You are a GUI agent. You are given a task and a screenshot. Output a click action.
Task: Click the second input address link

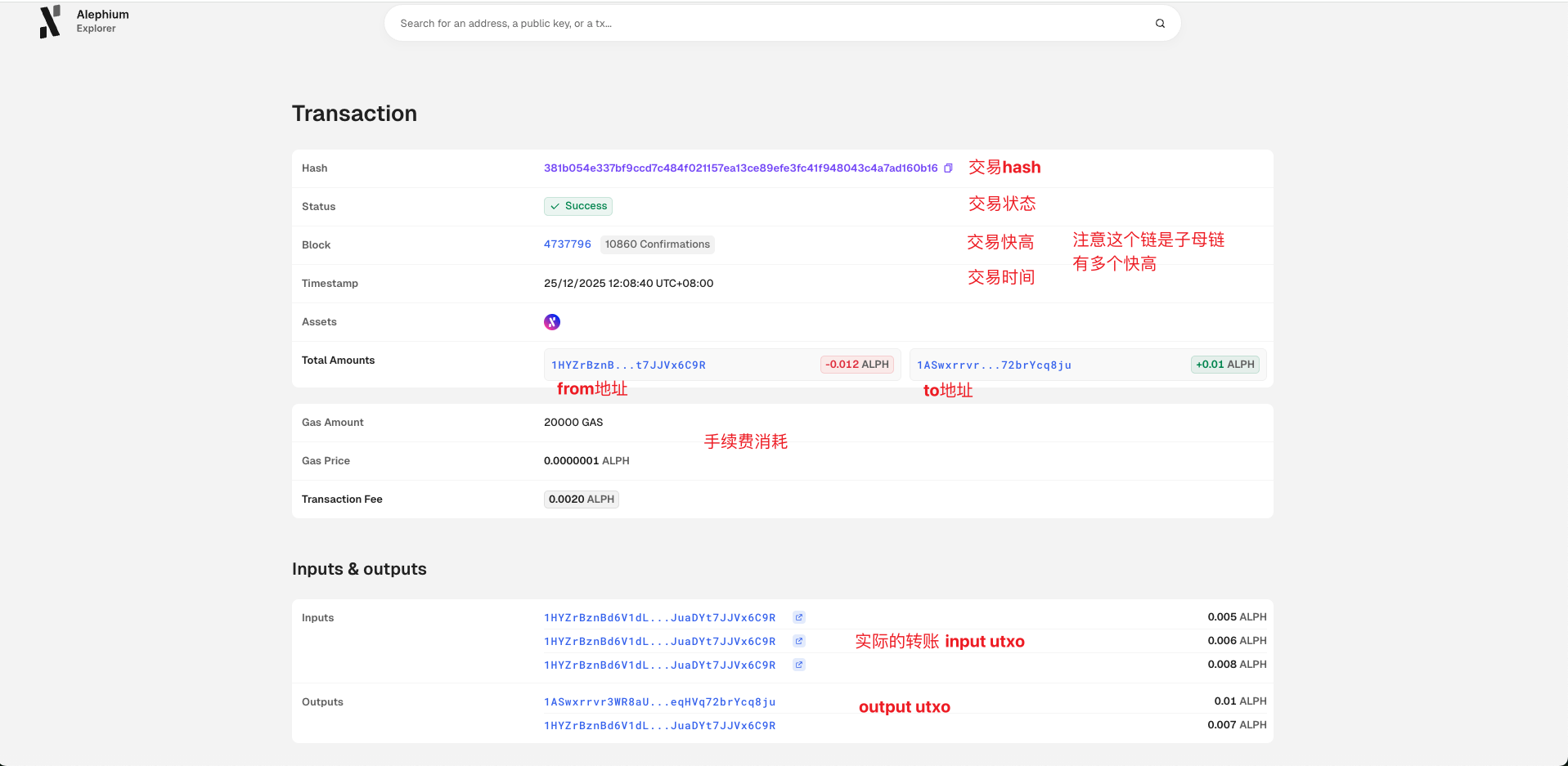click(659, 642)
